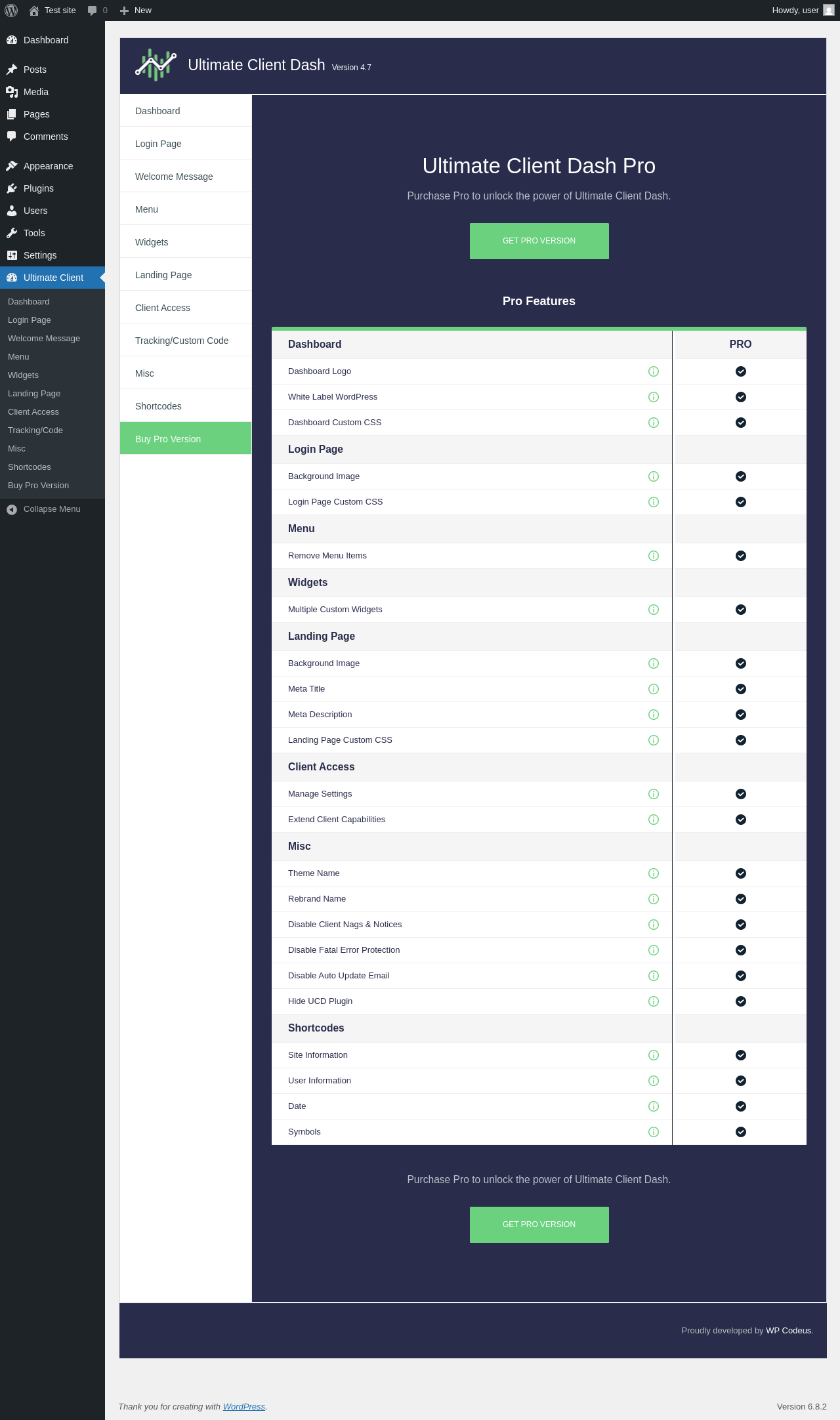Click the PRO column header
Screen dimensions: 840x1420
click(x=741, y=345)
